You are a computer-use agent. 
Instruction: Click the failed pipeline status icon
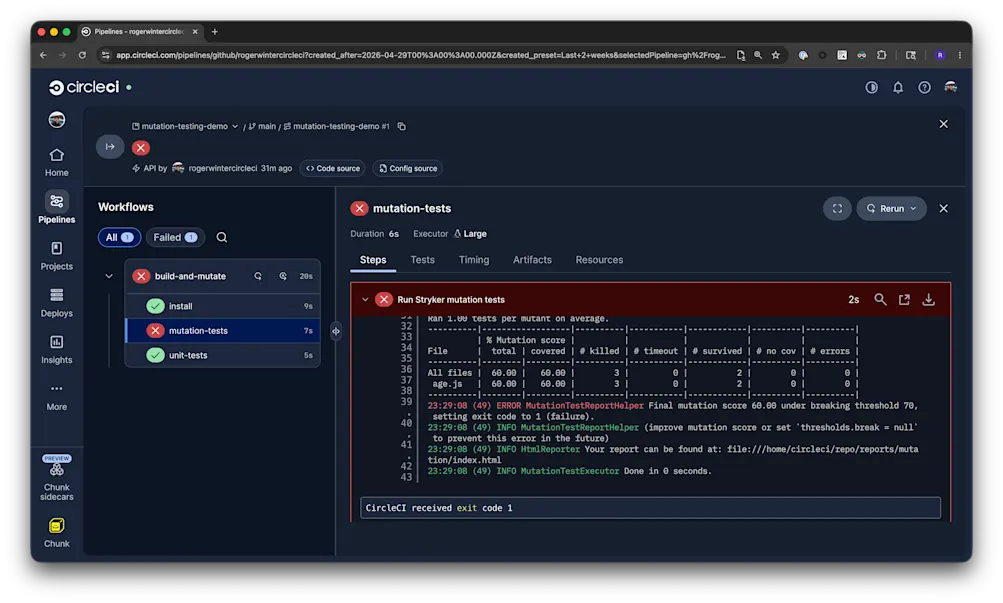(141, 148)
